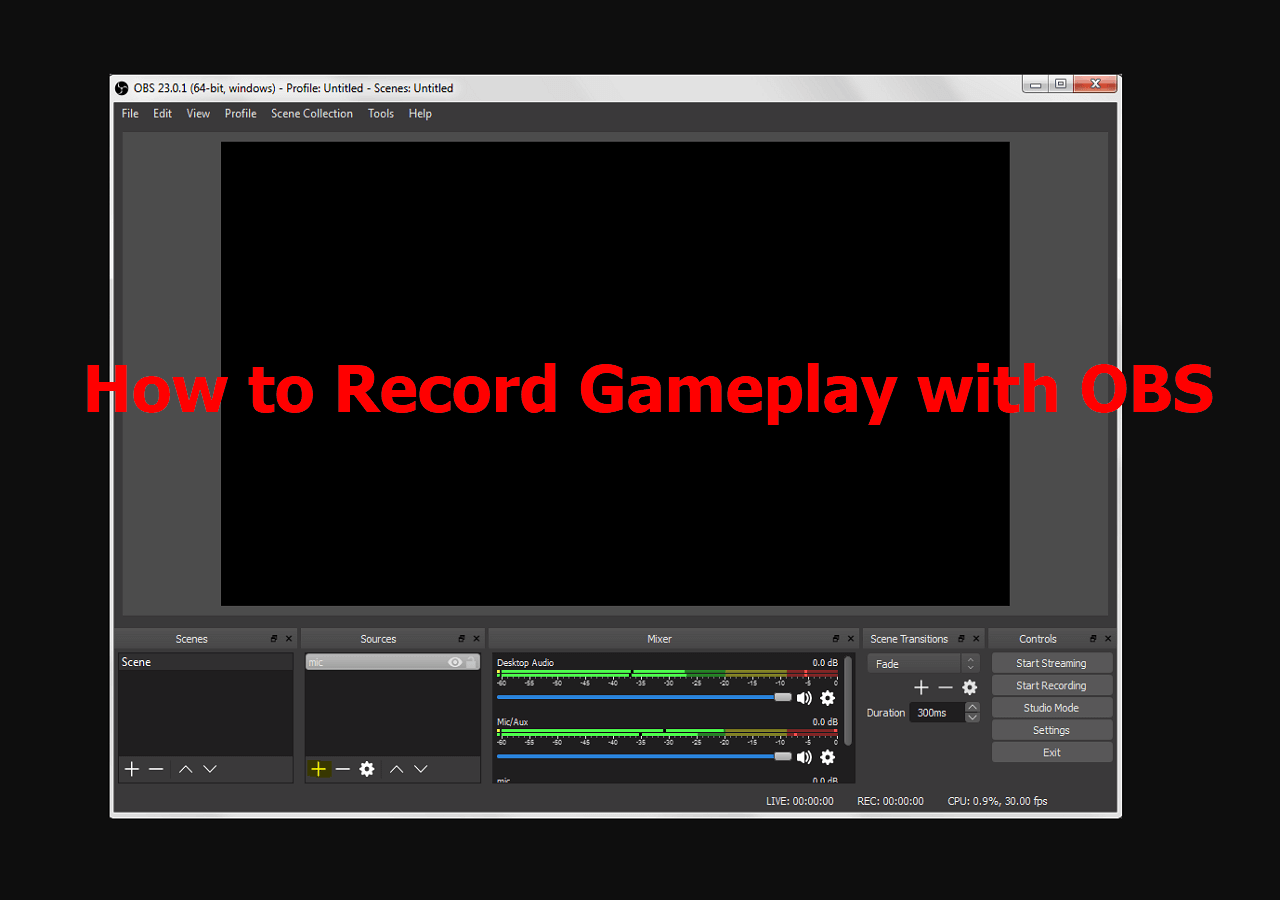Remove scene transition with minus icon
Screen dimensions: 1280x900
[946, 687]
